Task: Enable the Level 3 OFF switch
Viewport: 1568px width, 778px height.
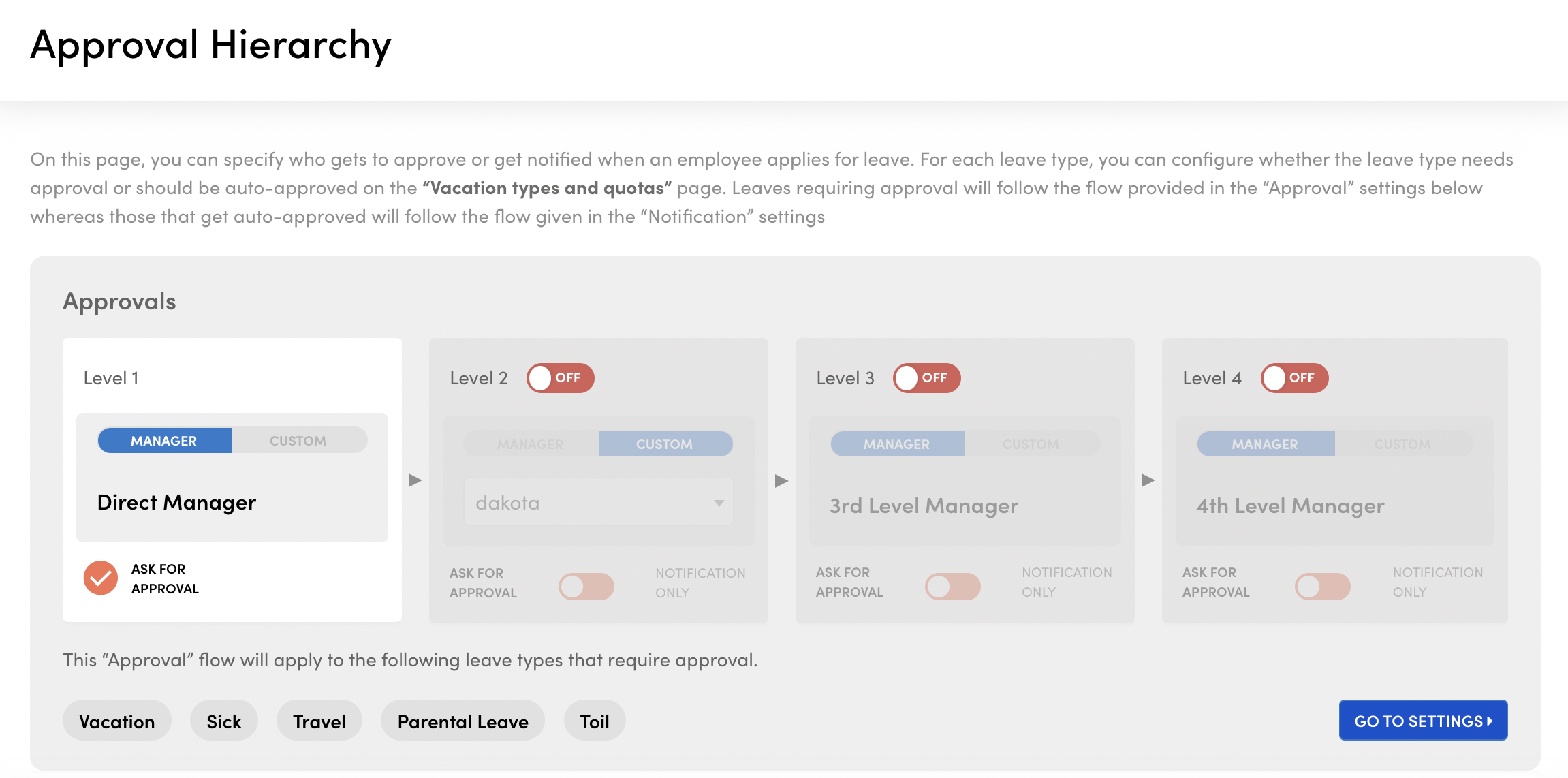Action: click(x=926, y=378)
